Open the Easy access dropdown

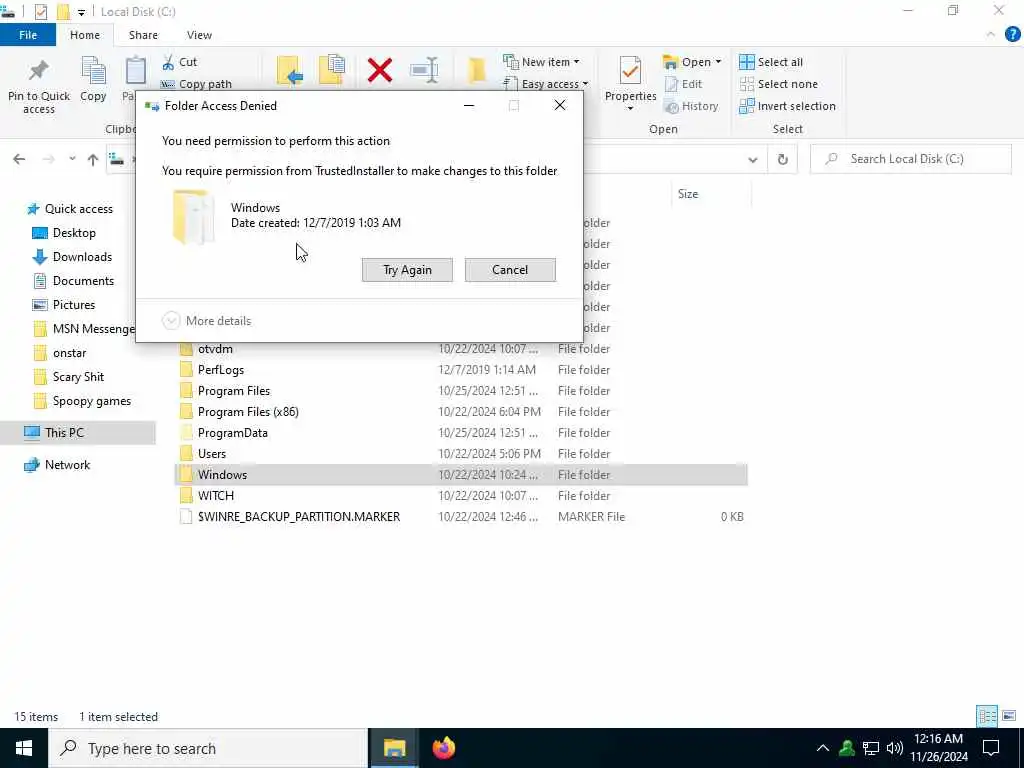546,84
